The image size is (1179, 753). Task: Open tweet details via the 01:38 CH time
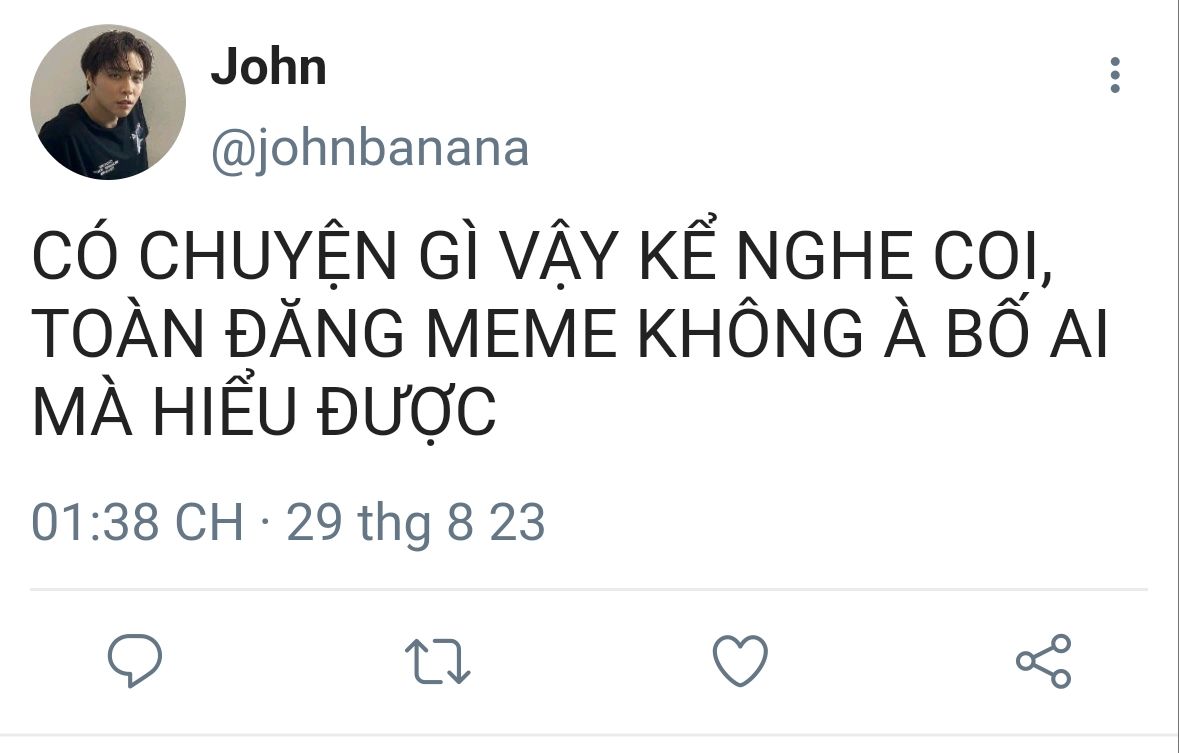point(138,522)
